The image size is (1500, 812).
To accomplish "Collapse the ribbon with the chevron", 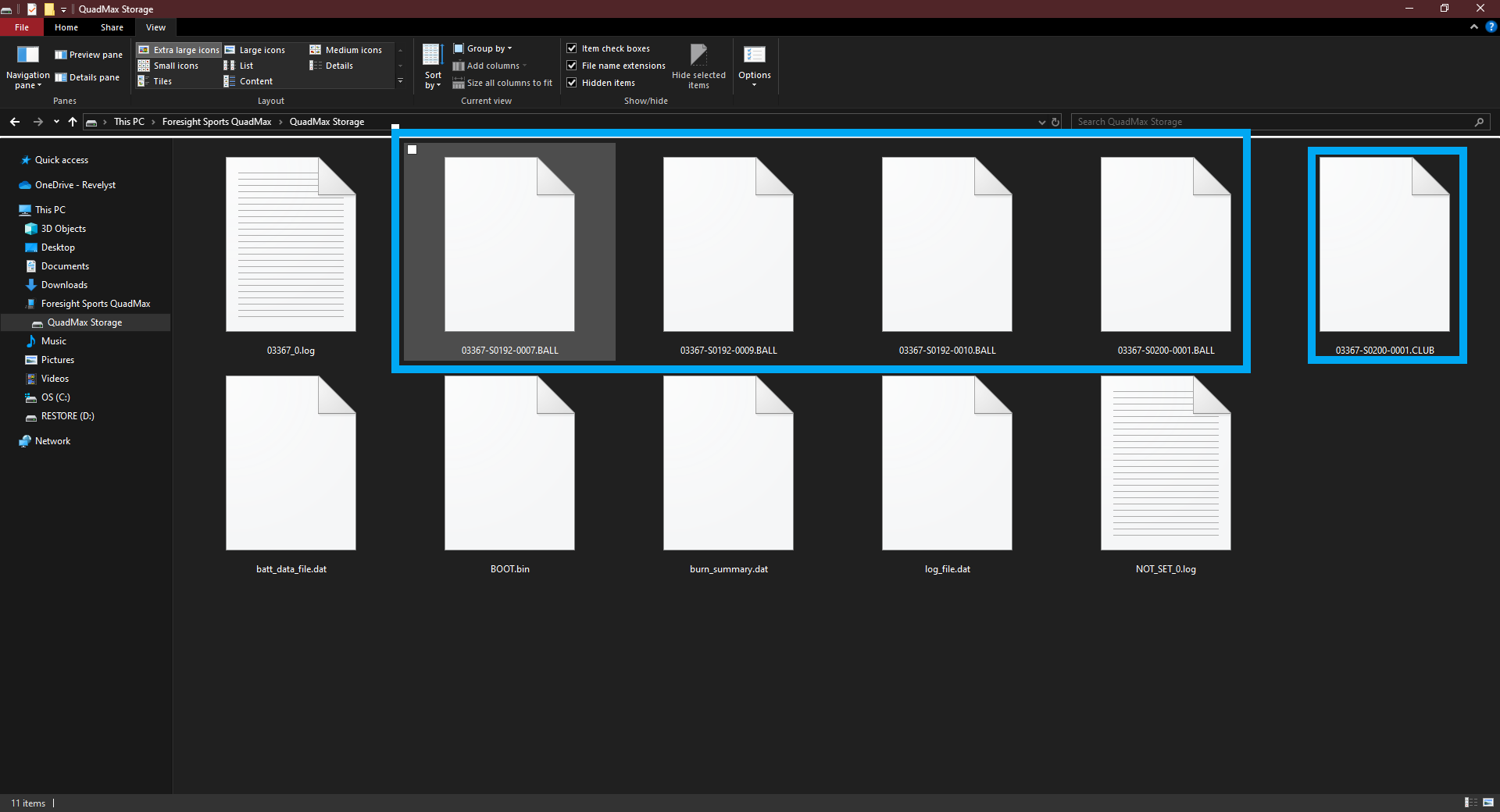I will click(1473, 27).
